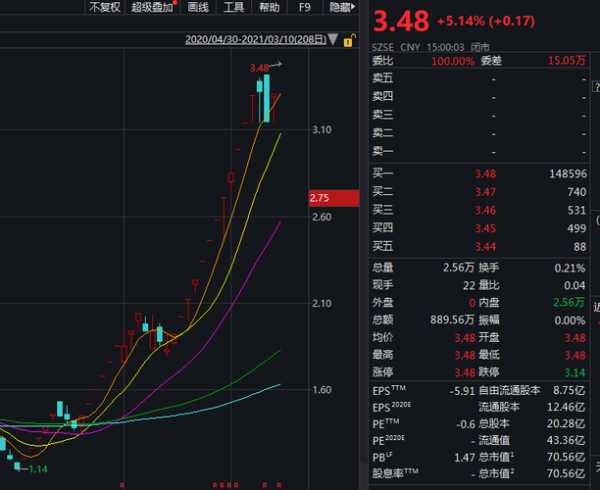Click the EPS TTM value -5.91
The height and width of the screenshot is (490, 600).
pyautogui.click(x=462, y=391)
